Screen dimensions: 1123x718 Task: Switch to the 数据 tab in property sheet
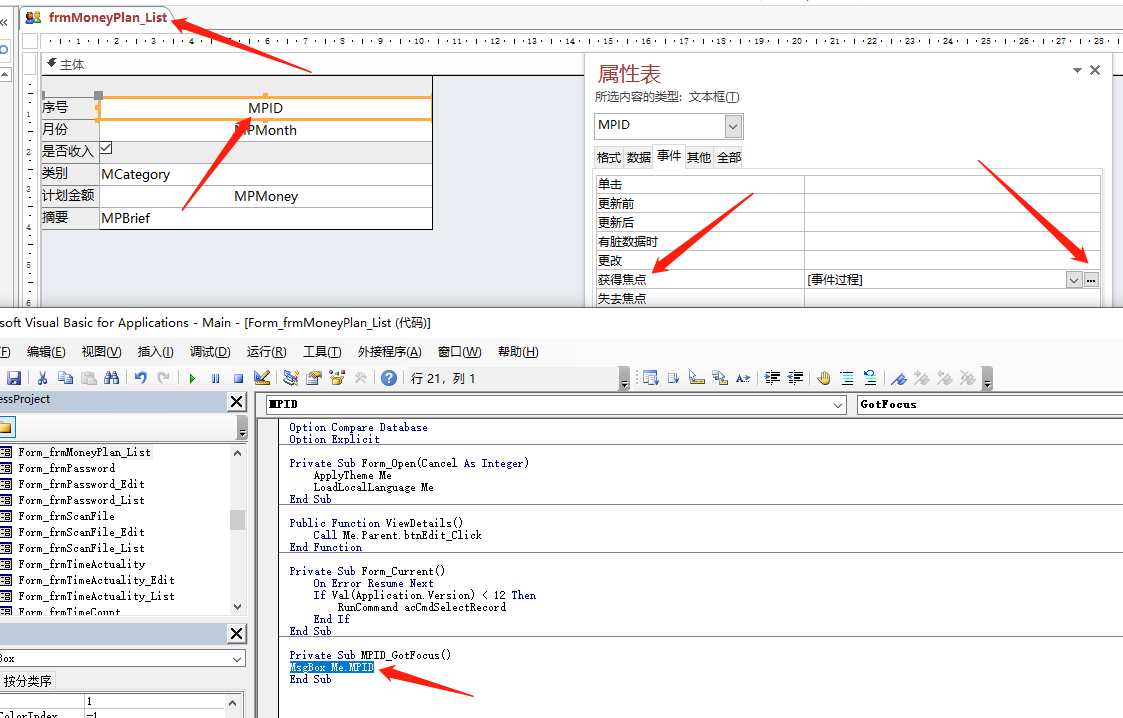point(639,157)
